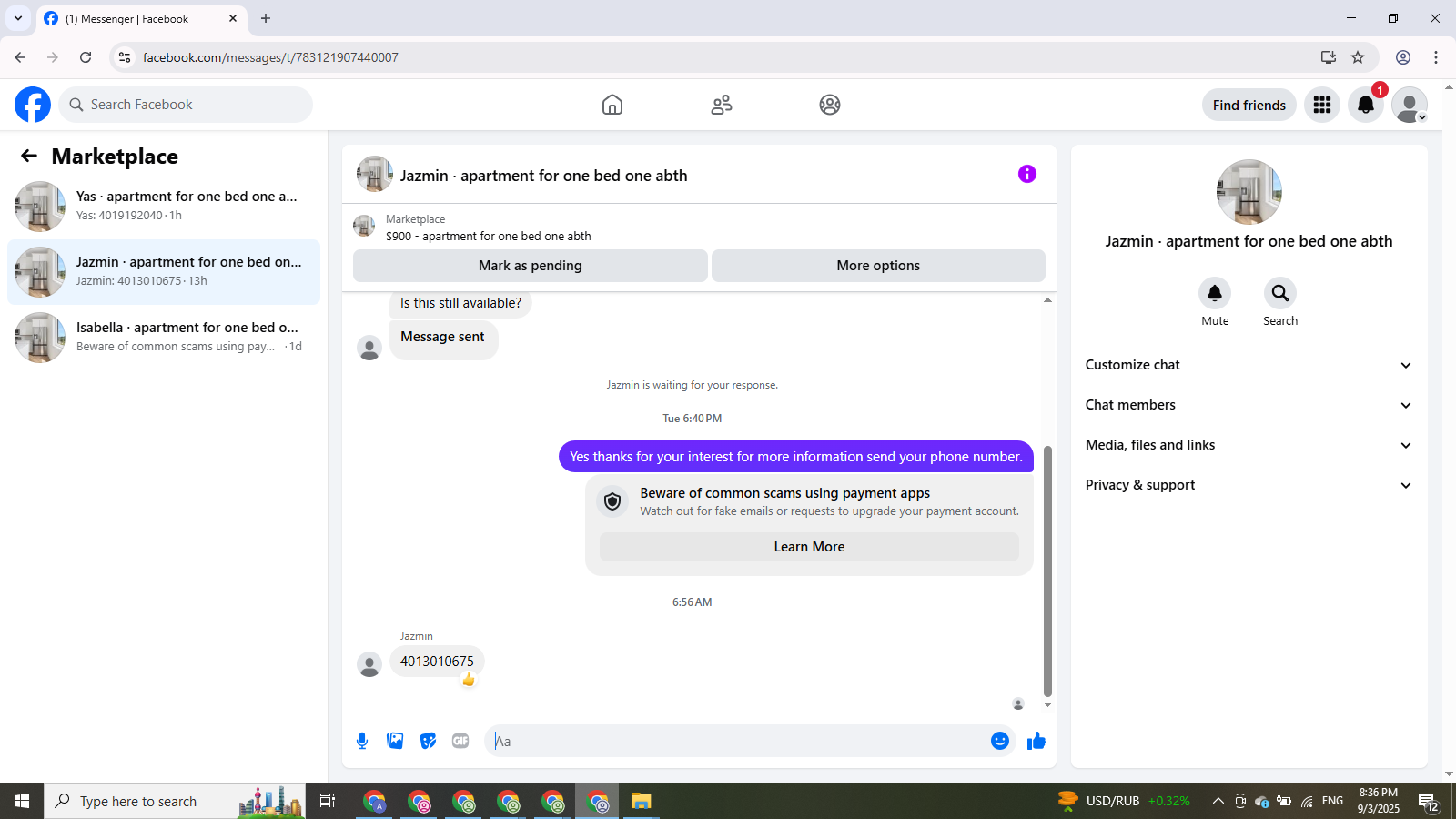1456x819 pixels.
Task: Open the account profile avatar menu
Action: point(1410,105)
